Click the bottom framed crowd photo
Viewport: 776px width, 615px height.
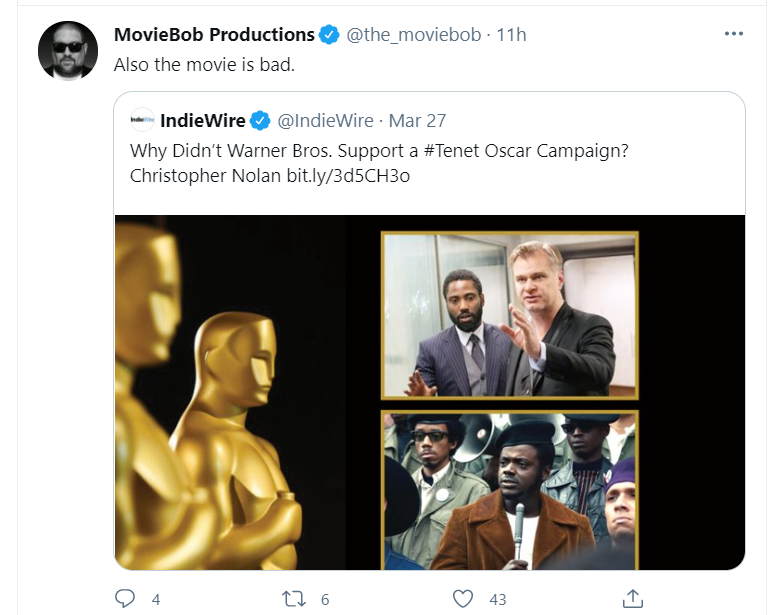click(510, 490)
